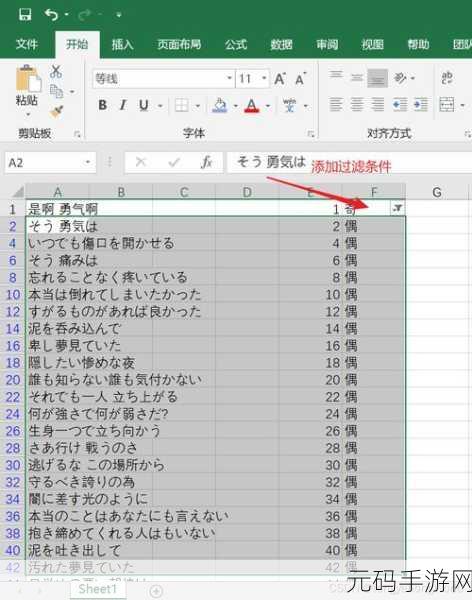Screen dimensions: 472x600
Task: Toggle Bottom Align alignment
Action: (377, 78)
